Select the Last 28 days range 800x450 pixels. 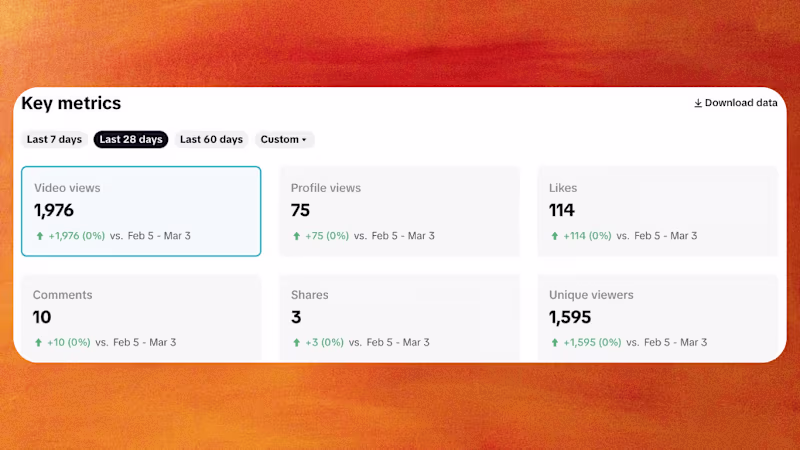tap(131, 140)
